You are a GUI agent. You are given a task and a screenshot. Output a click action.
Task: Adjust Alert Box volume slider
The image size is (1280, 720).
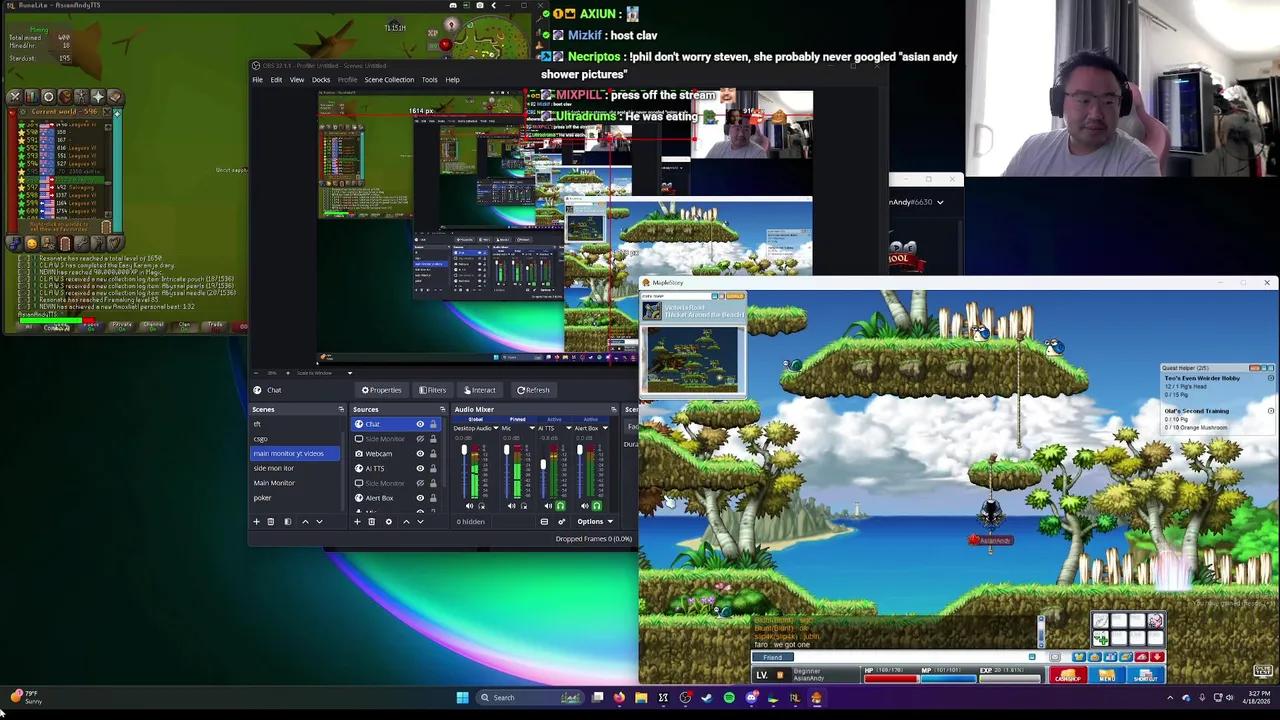[580, 449]
